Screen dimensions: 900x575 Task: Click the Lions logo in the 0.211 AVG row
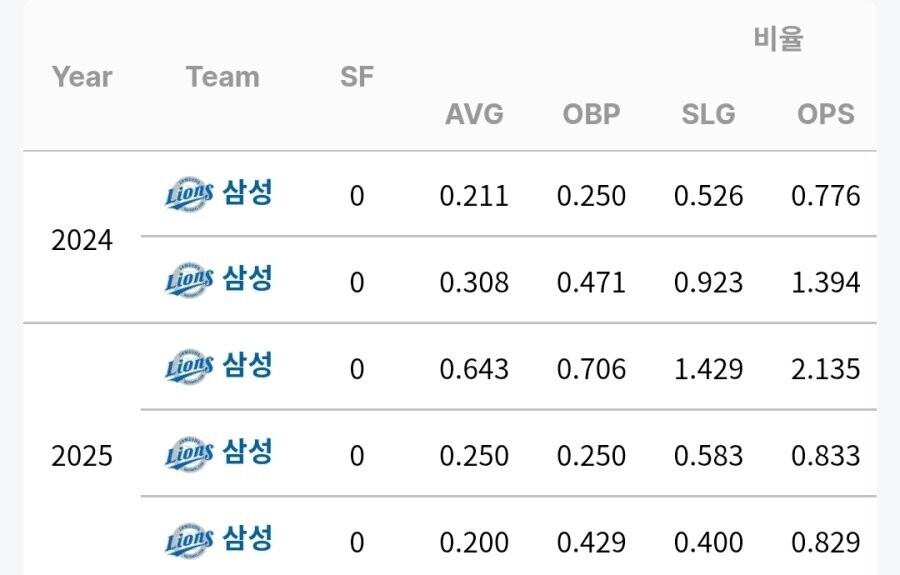[x=189, y=195]
